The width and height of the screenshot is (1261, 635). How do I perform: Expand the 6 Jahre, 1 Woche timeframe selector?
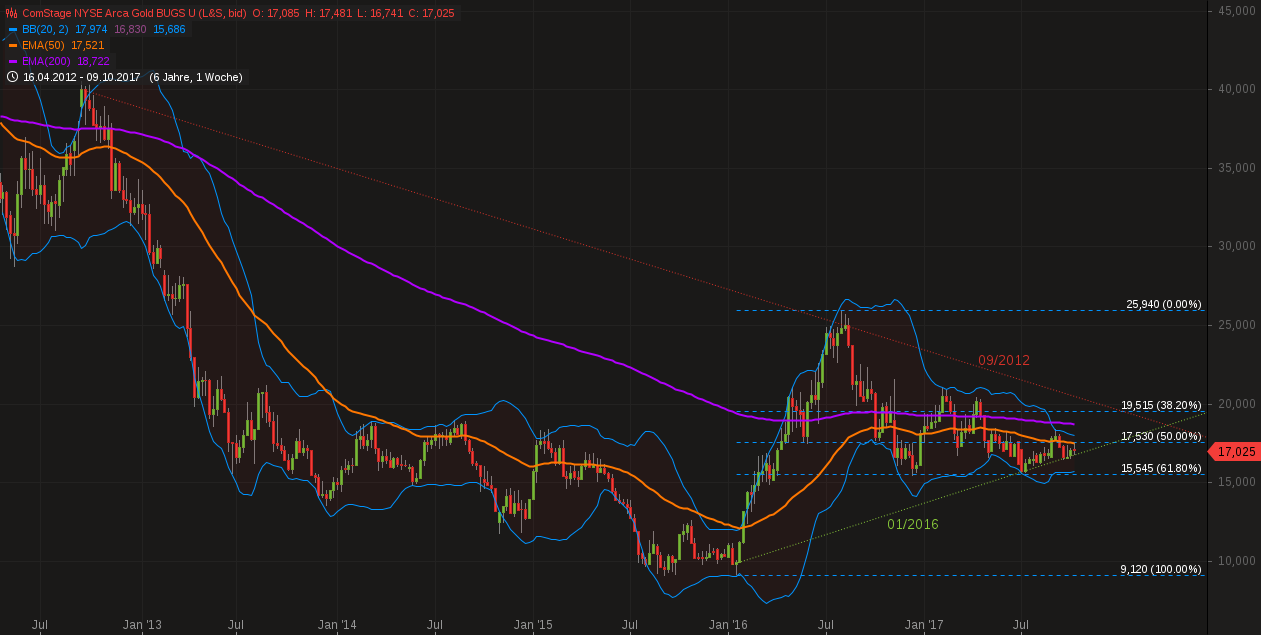tap(196, 77)
